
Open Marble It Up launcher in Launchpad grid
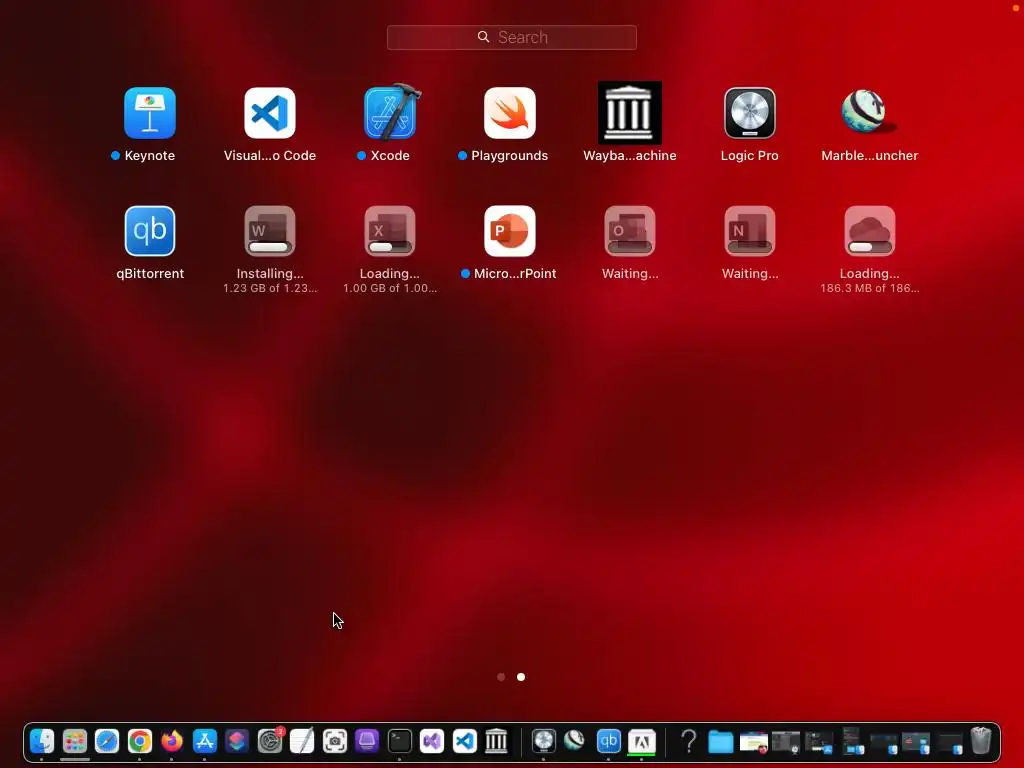pos(869,113)
